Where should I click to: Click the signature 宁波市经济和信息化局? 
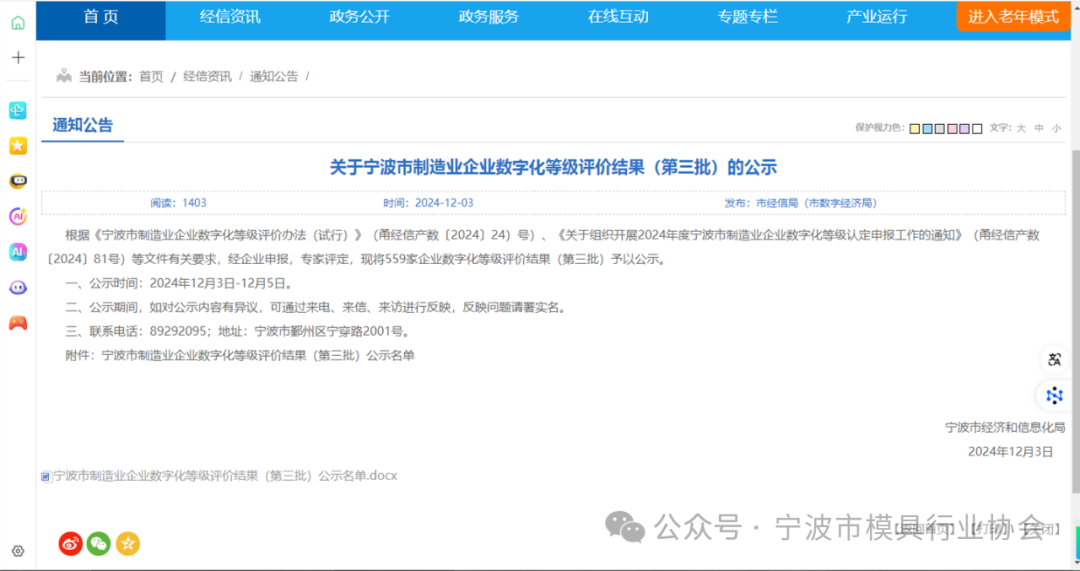click(1005, 428)
